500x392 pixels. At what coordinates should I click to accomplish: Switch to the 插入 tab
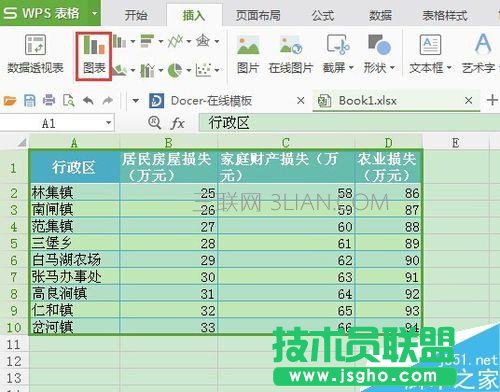coord(194,15)
